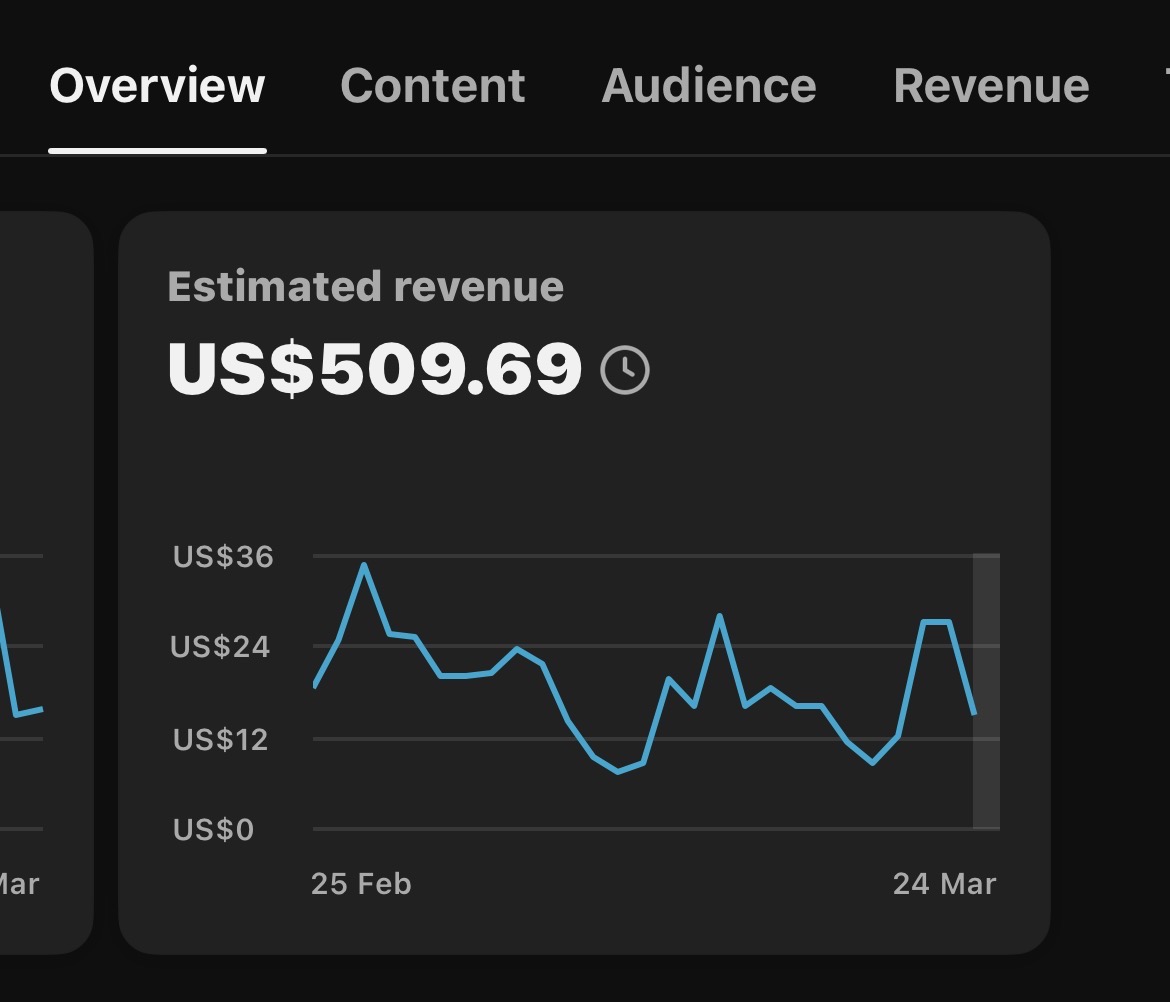Click the 24 Mar end date label
1170x1002 pixels.
point(944,884)
